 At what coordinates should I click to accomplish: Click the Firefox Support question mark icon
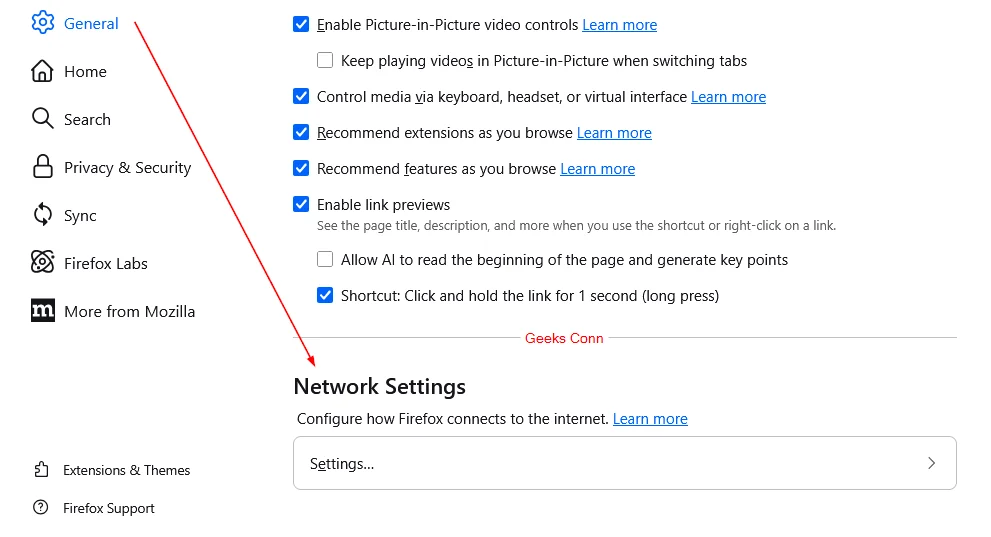(41, 508)
